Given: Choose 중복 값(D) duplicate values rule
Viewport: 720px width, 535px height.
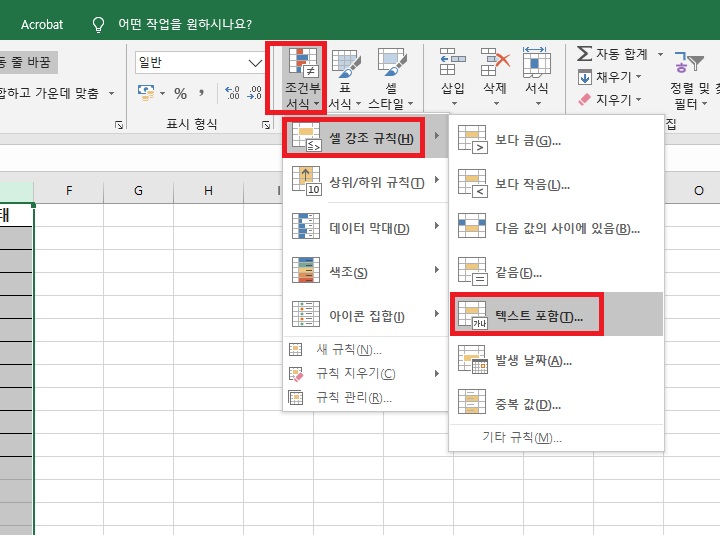Looking at the screenshot, I should [x=556, y=405].
